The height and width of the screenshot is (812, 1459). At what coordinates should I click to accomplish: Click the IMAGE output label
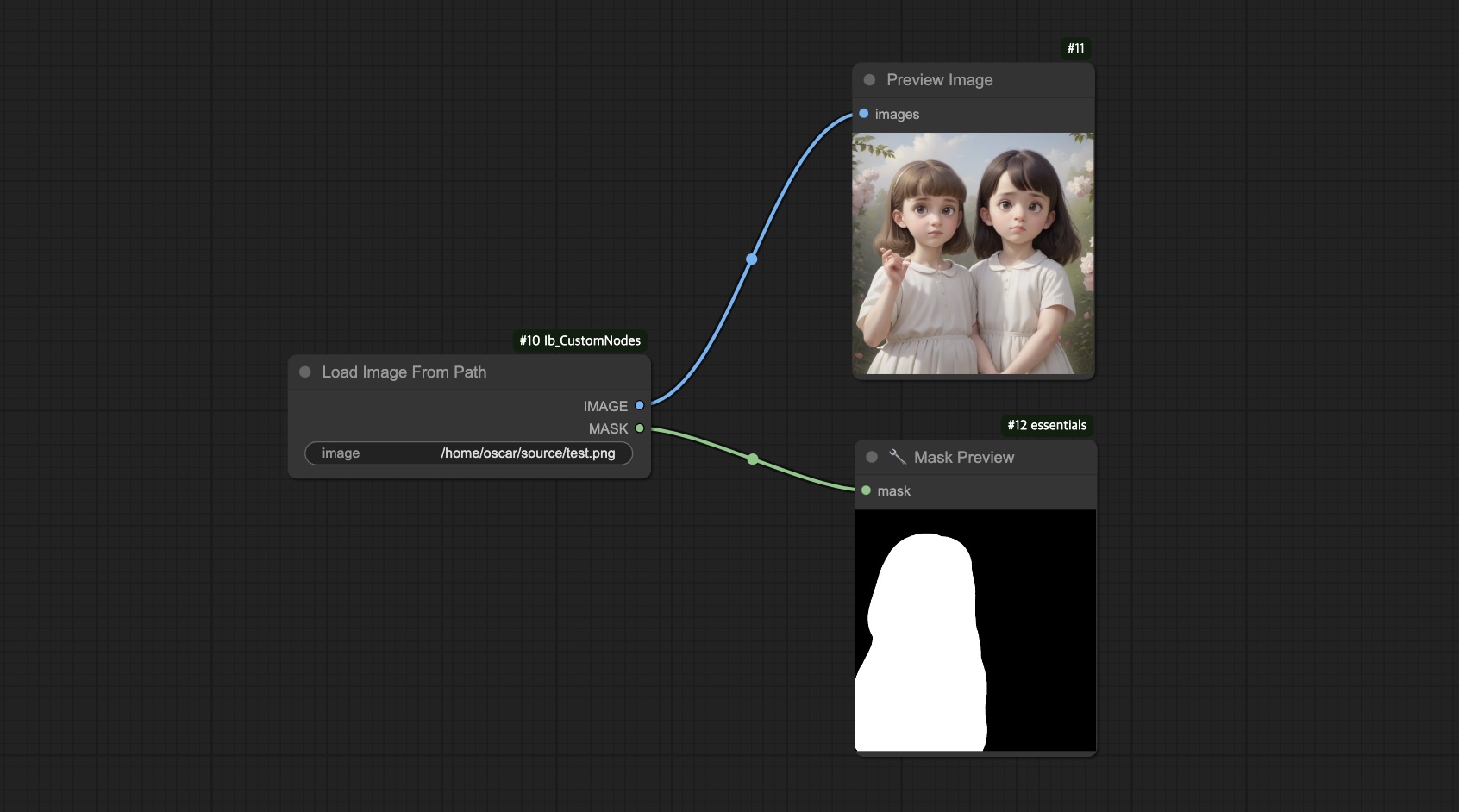(x=605, y=406)
